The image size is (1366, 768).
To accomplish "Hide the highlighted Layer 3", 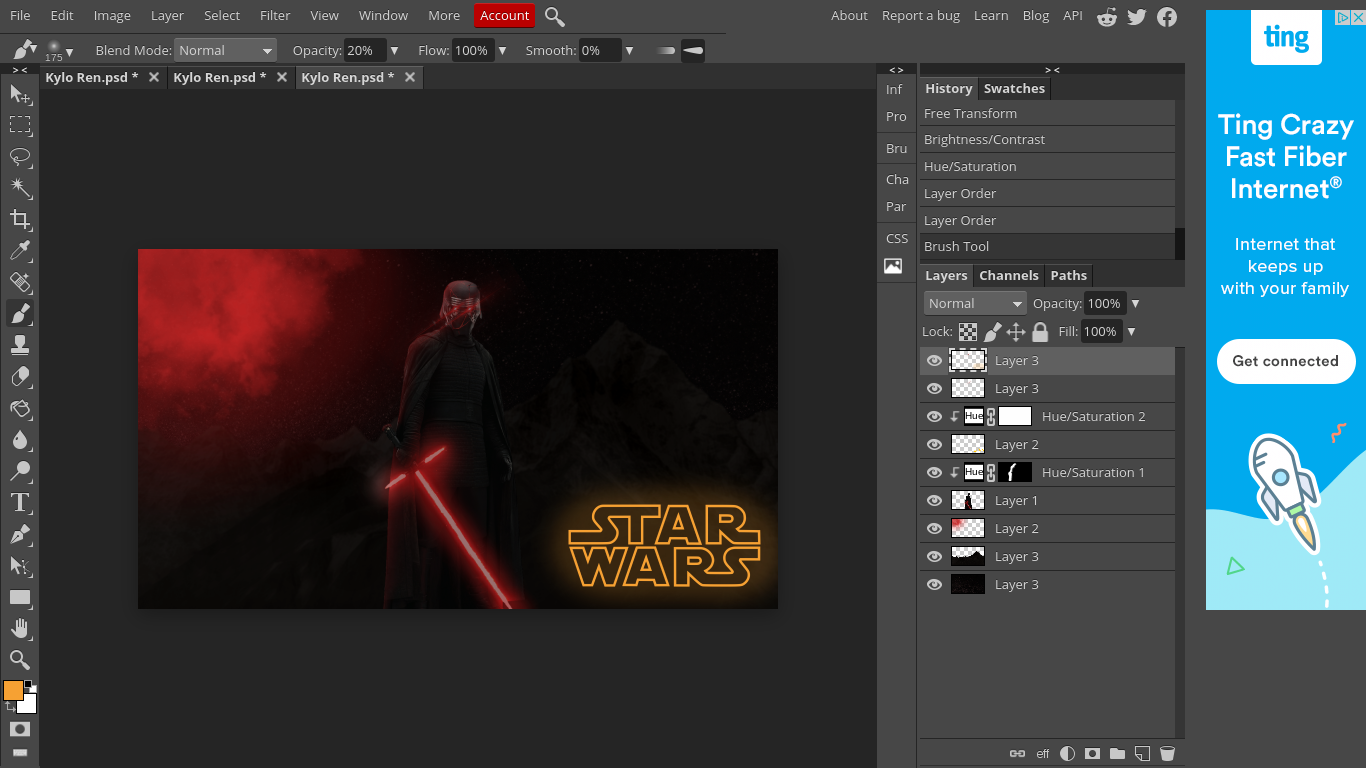I will [x=934, y=361].
